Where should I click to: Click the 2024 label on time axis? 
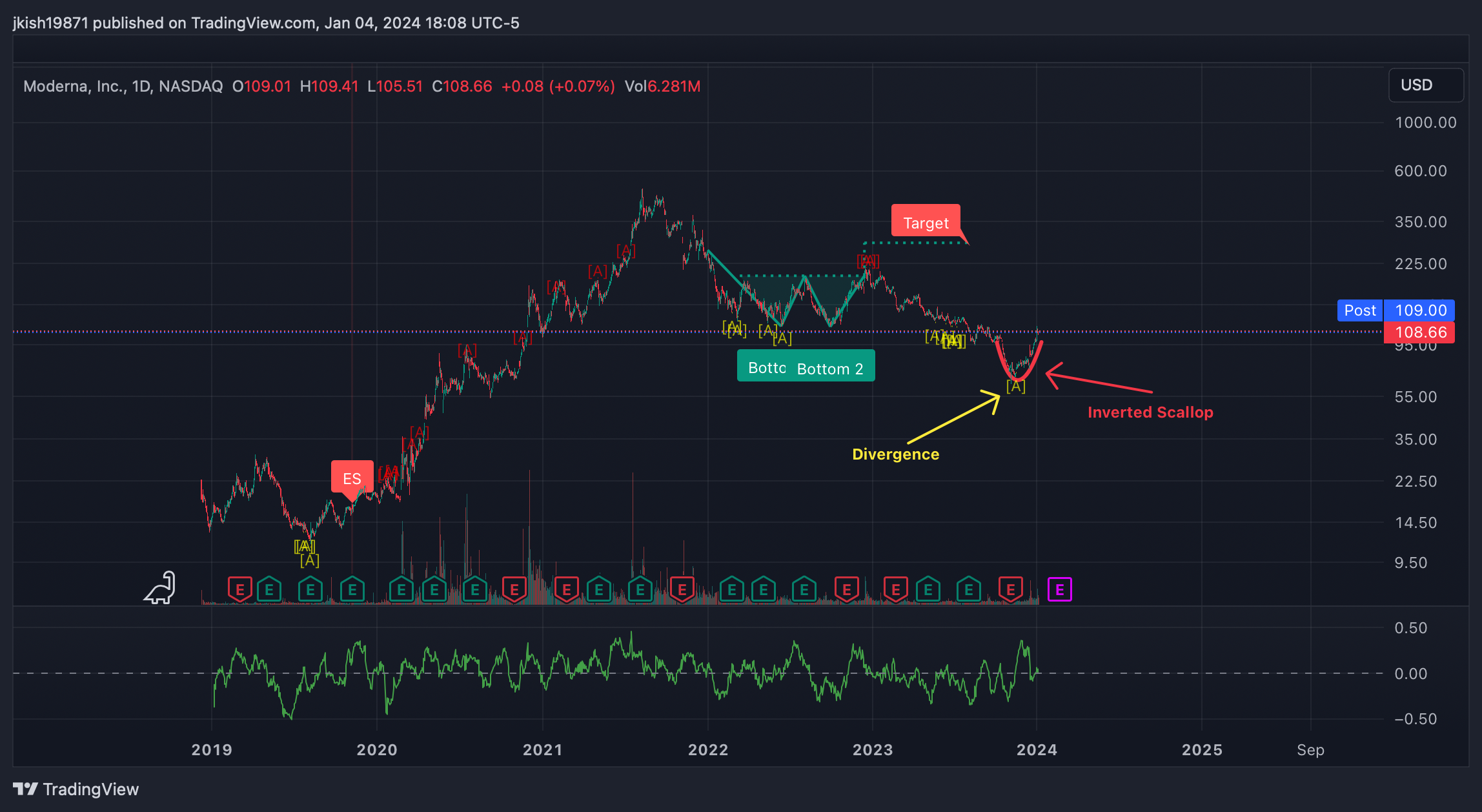point(1037,750)
